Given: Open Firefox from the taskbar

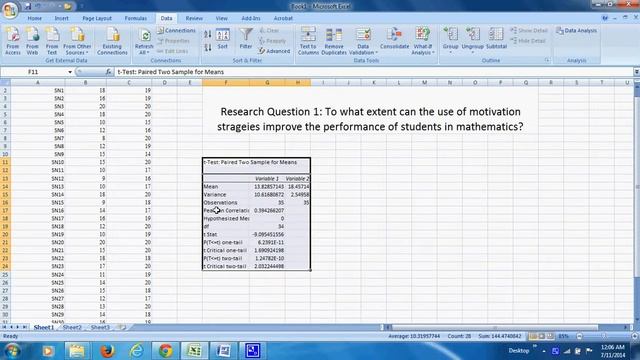Looking at the screenshot, I should [x=107, y=351].
